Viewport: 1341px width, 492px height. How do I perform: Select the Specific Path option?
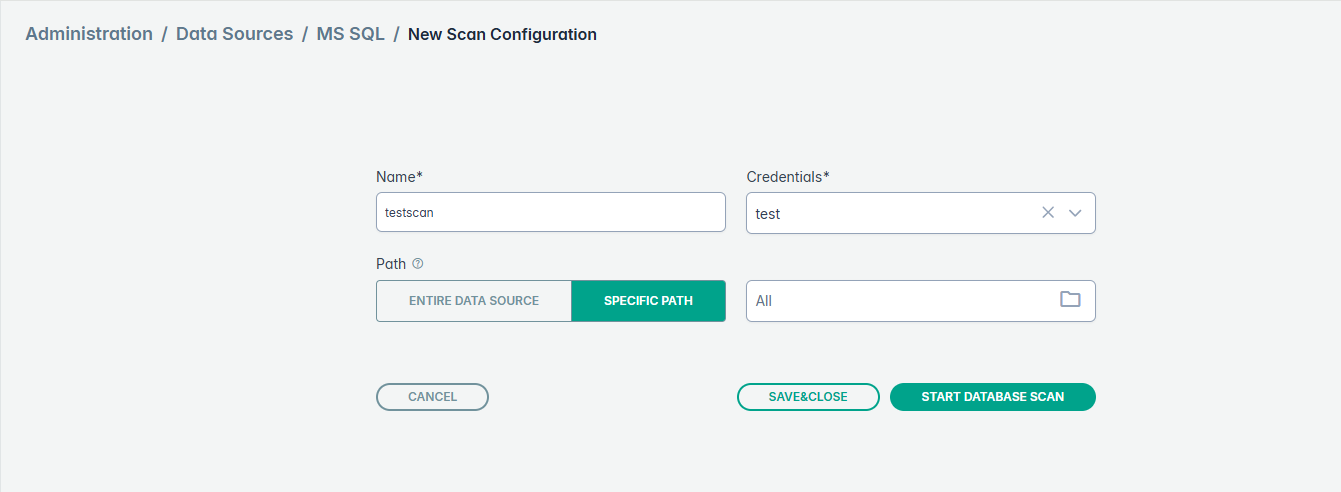648,301
